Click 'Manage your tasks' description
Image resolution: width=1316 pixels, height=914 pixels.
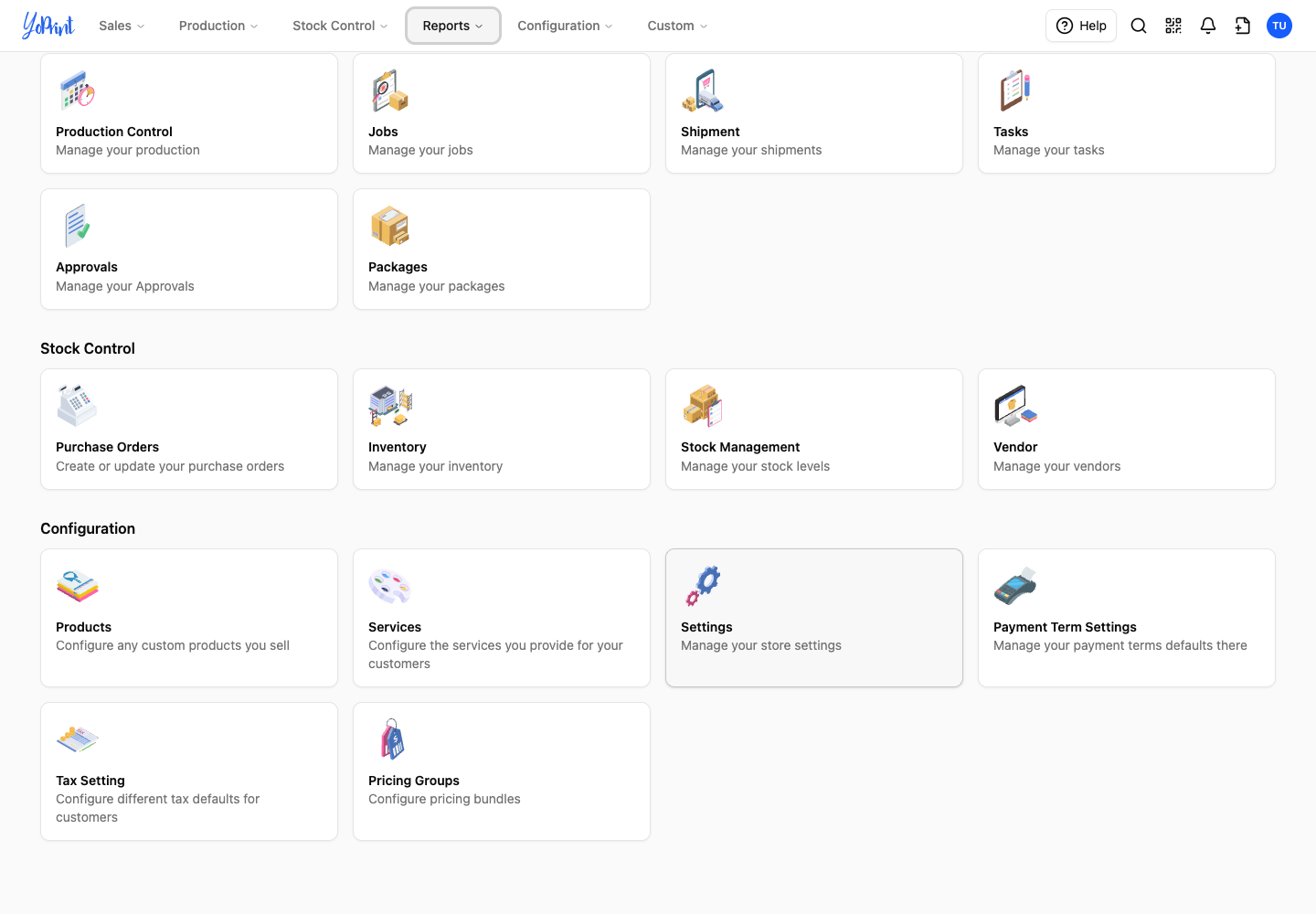pyautogui.click(x=1048, y=150)
